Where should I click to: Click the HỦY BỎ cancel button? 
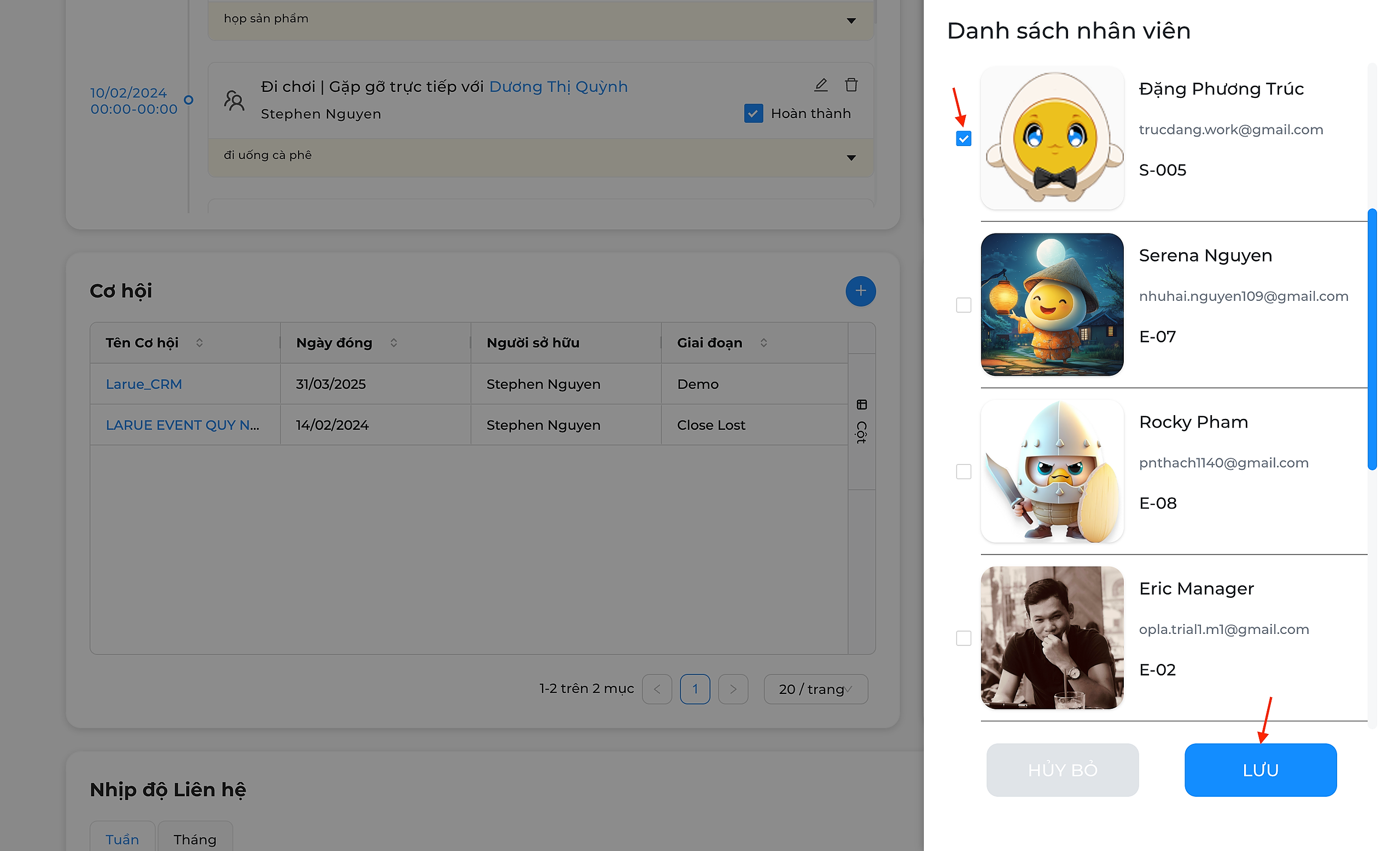(x=1063, y=770)
